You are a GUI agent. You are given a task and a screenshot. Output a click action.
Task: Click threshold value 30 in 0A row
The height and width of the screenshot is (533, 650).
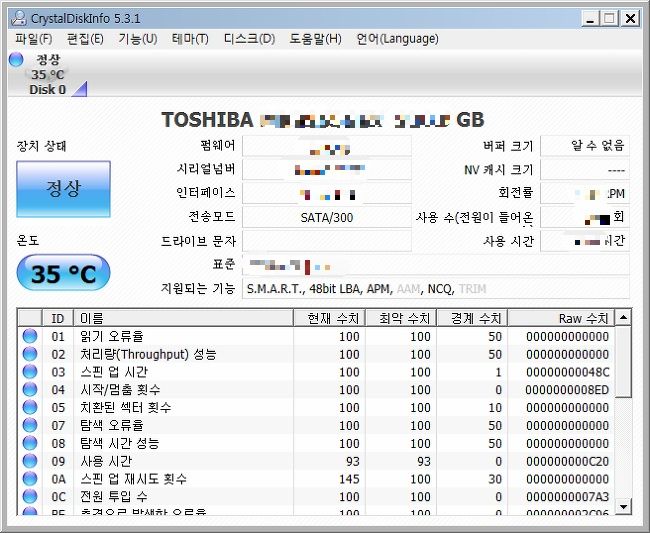click(495, 479)
